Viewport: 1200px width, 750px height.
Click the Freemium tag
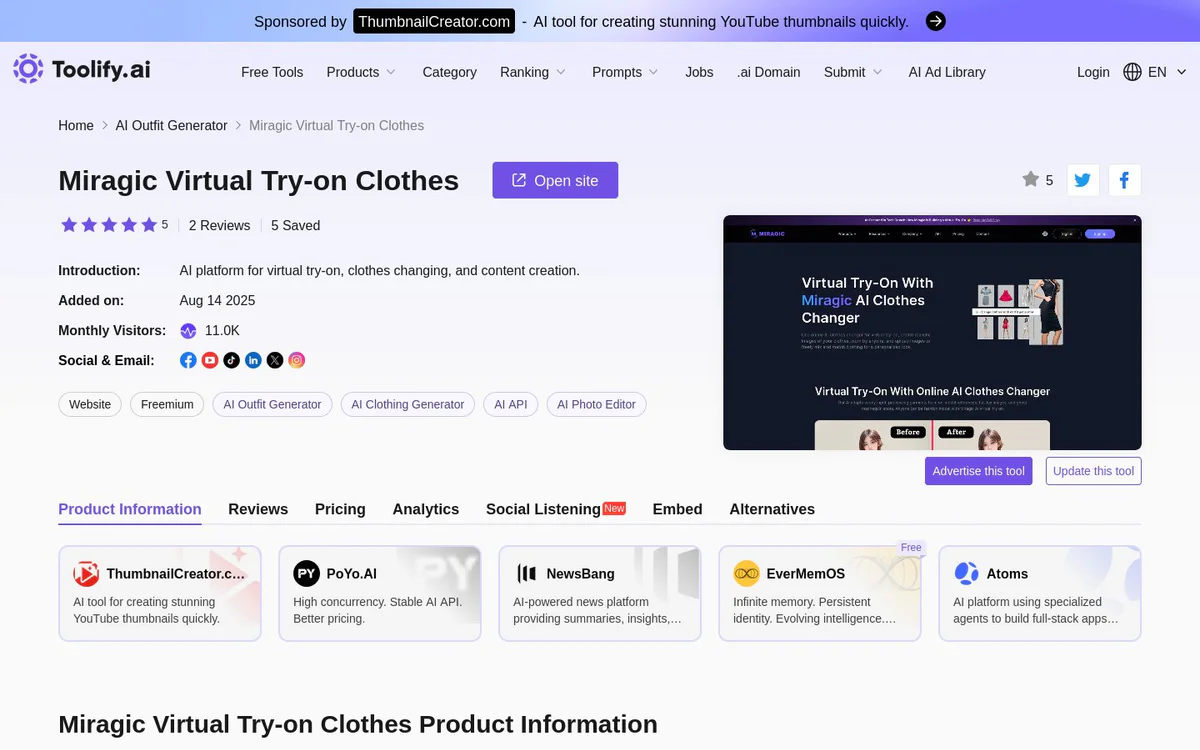pyautogui.click(x=167, y=404)
